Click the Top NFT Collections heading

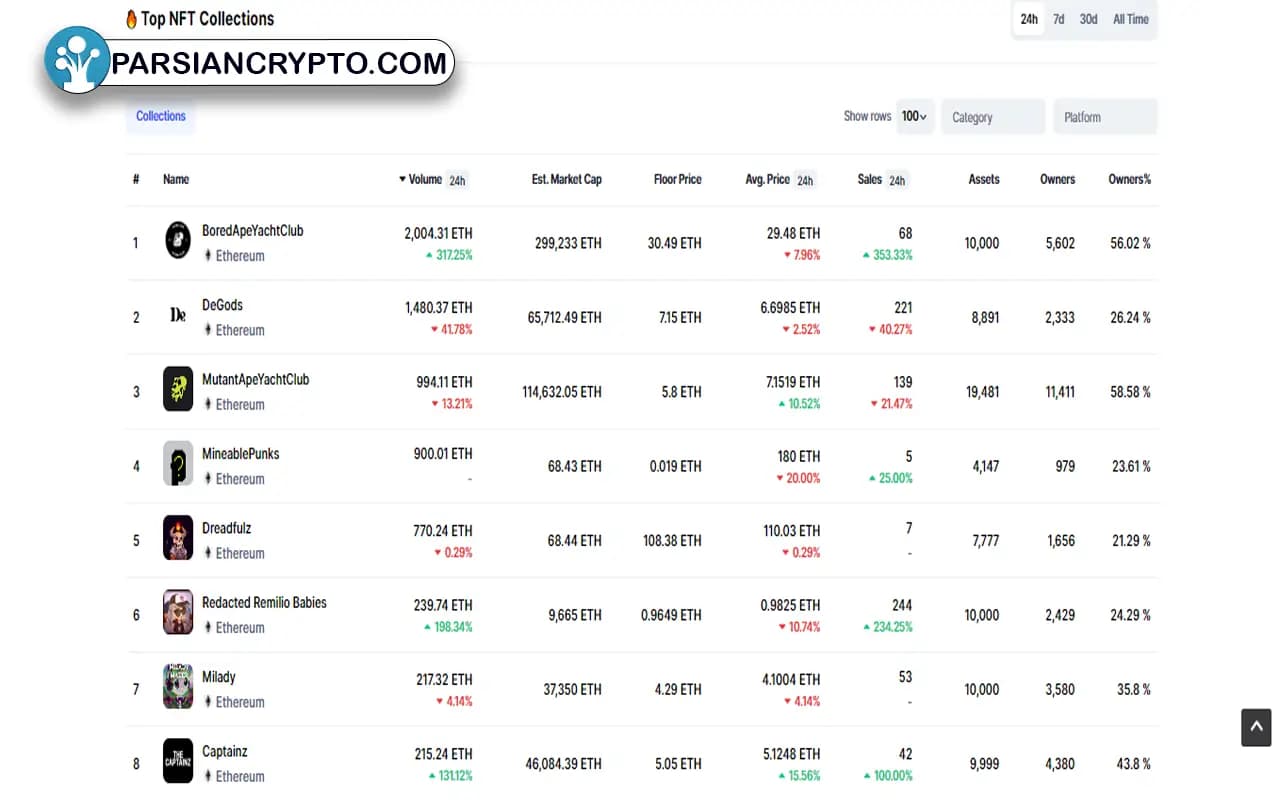click(x=207, y=19)
